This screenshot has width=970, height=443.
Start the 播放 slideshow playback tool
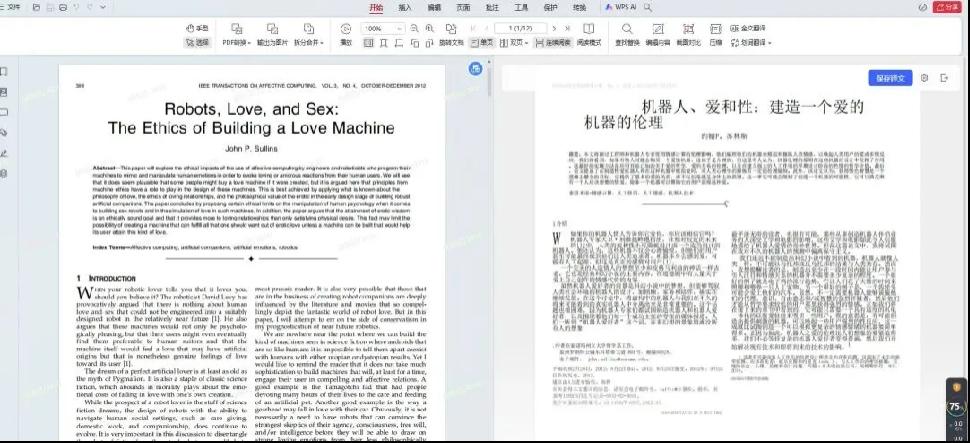(346, 35)
